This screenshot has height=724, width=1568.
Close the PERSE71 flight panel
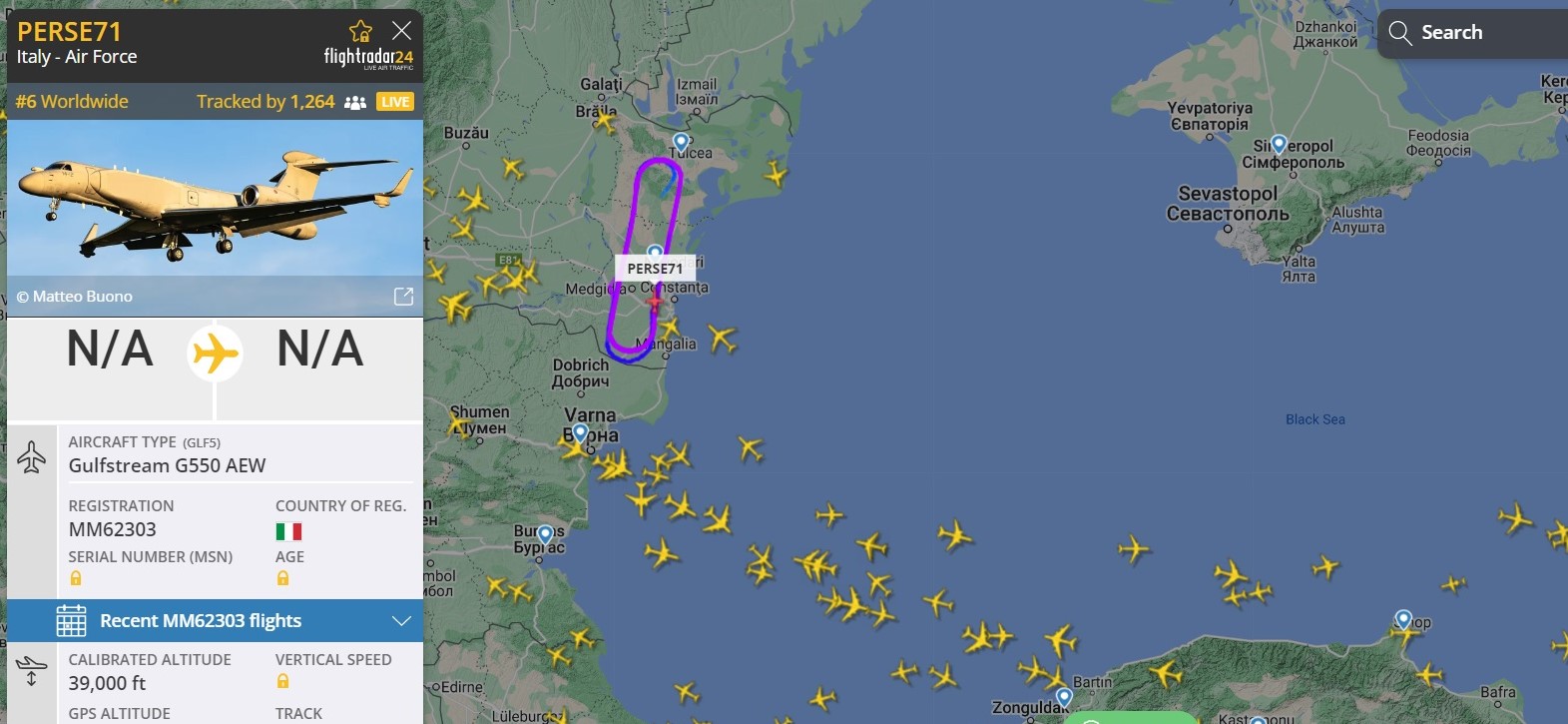(x=401, y=31)
